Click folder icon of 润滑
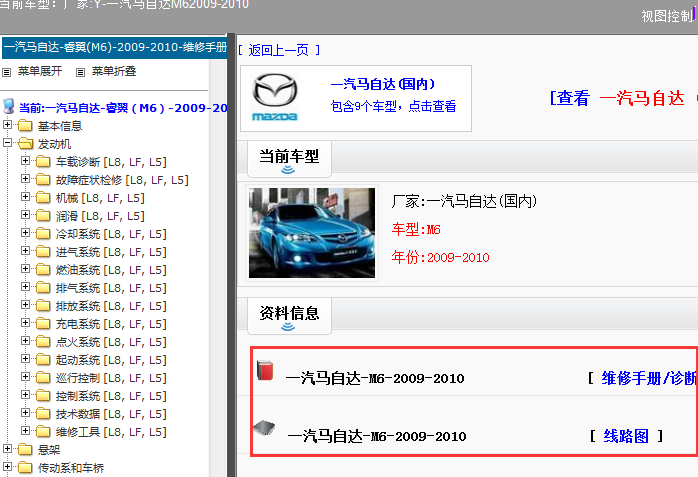This screenshot has height=477, width=698. 43,215
